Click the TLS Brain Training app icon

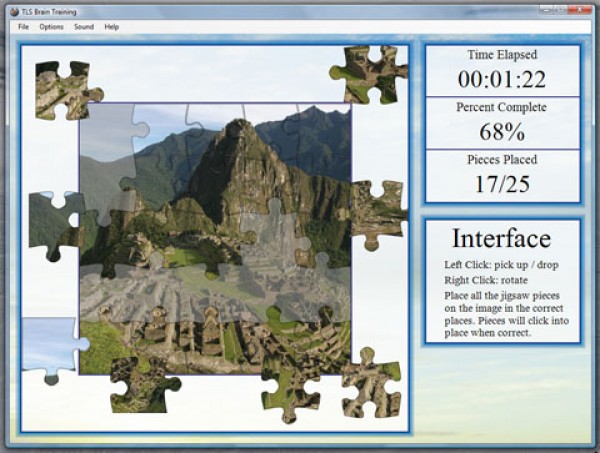coord(15,12)
